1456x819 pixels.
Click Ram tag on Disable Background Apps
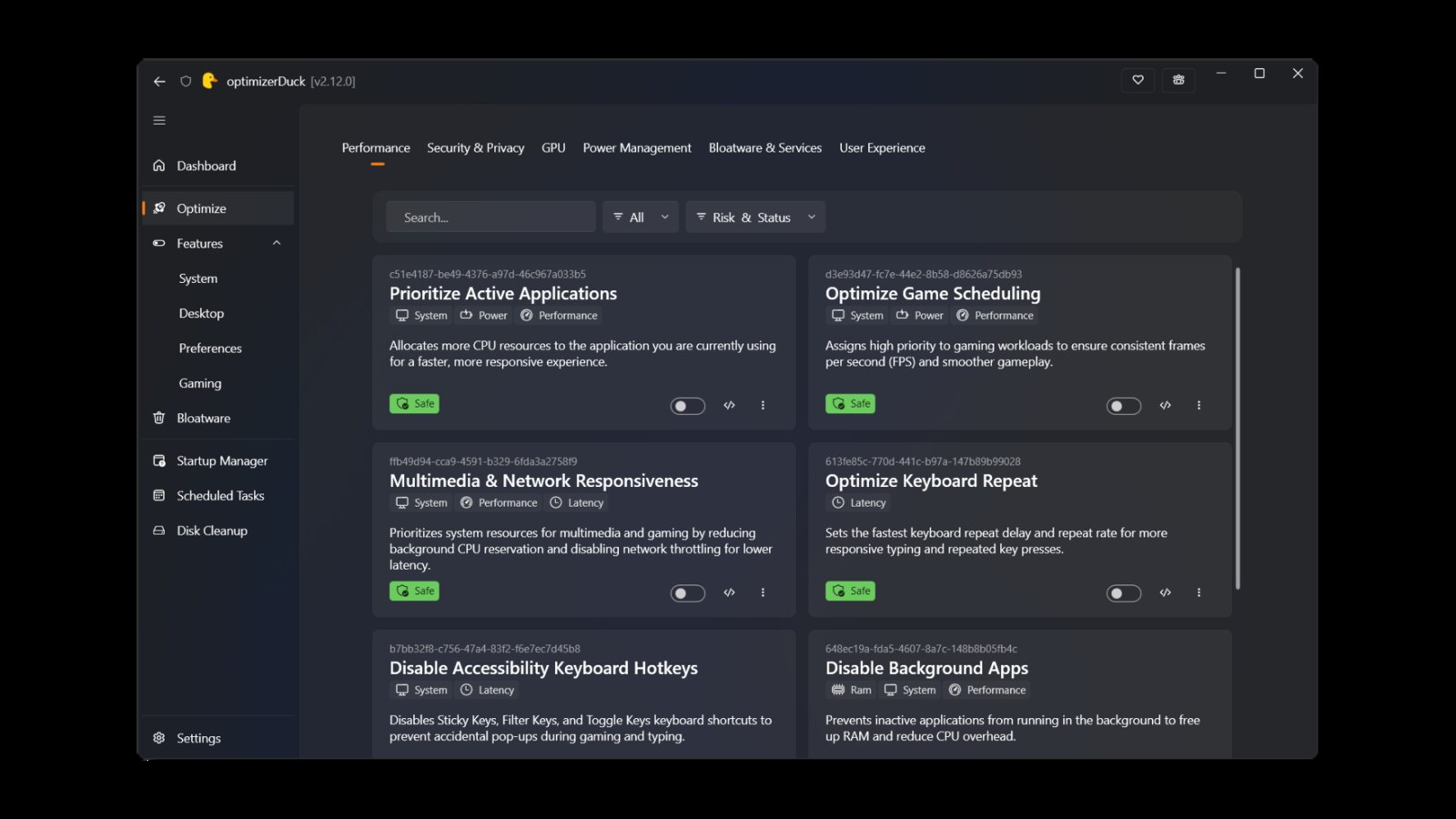pos(851,690)
